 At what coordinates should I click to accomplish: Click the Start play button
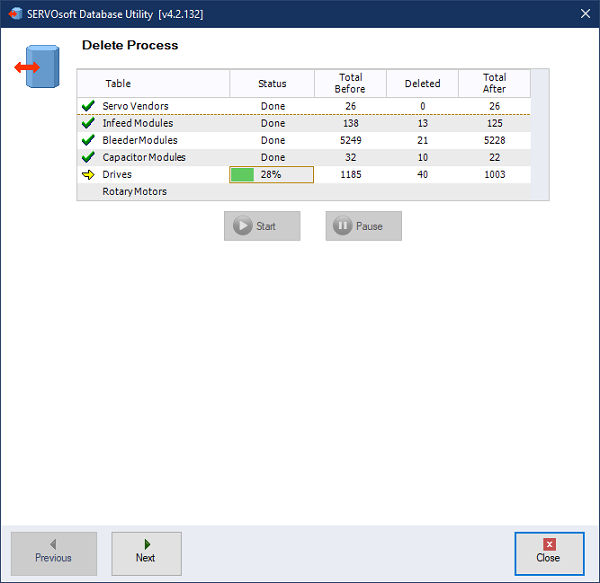coord(262,226)
